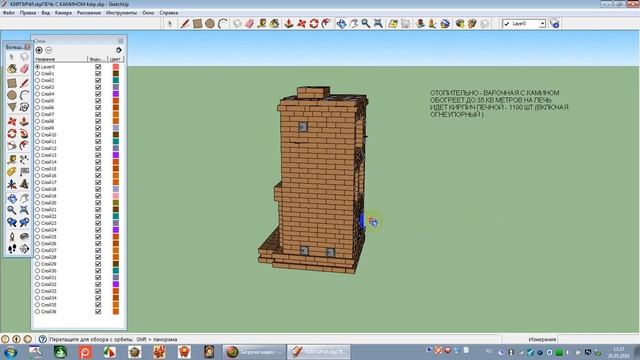The height and width of the screenshot is (360, 640).
Task: Click Zoom Extents in top toolbar
Action: (378, 24)
